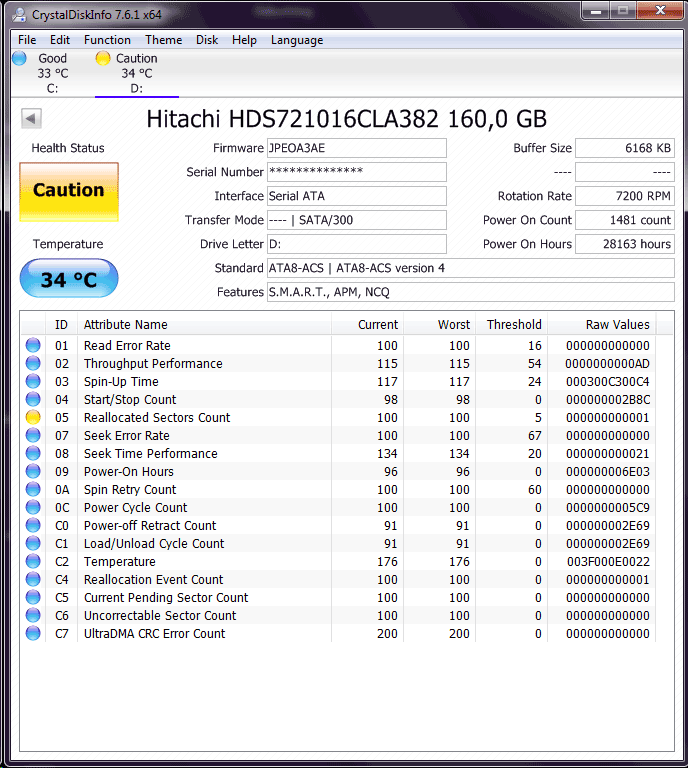Click yellow icon of Reallocated Sectors Count row
The image size is (688, 768).
coord(33,417)
